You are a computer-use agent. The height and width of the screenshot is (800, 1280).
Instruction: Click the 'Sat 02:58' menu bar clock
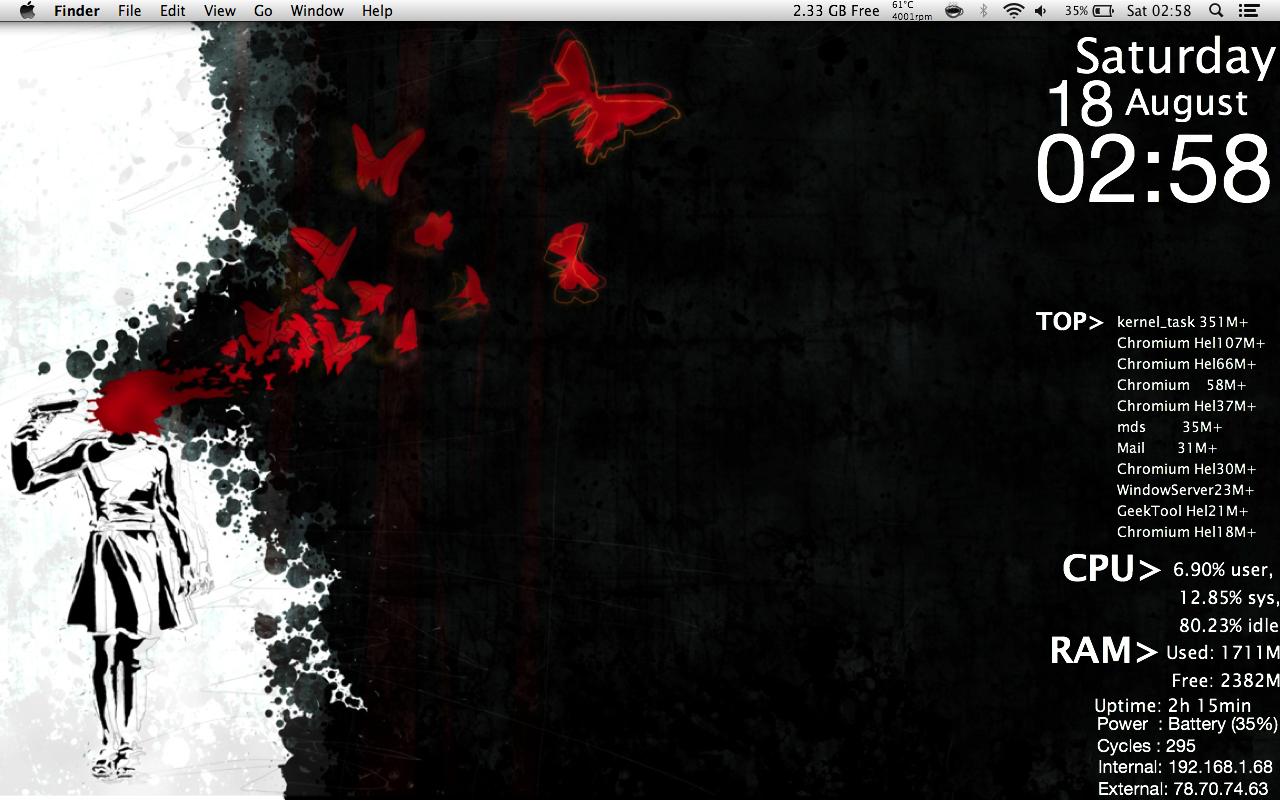coord(1159,10)
